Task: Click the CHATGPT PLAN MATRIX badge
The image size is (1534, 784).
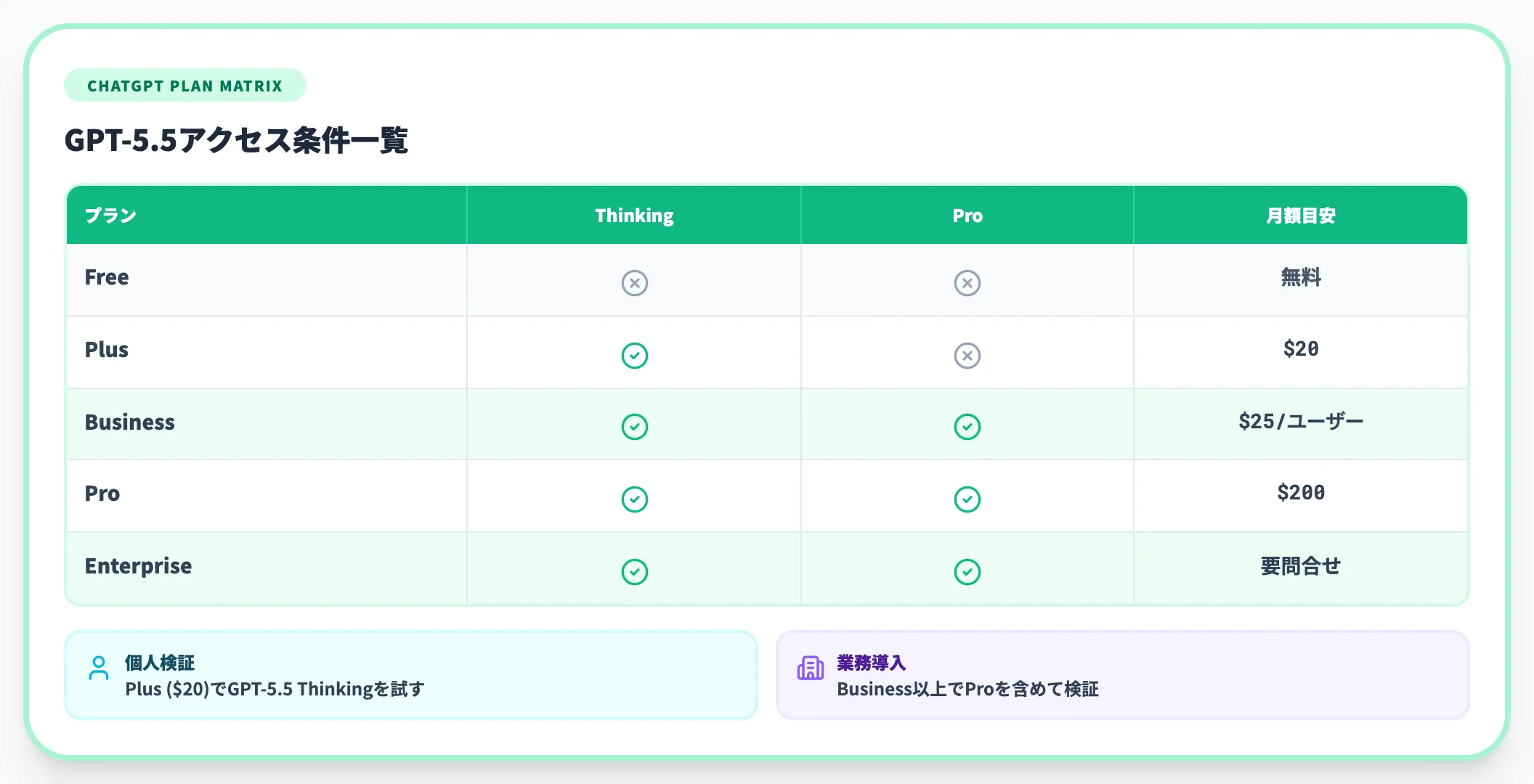Action: pos(184,86)
